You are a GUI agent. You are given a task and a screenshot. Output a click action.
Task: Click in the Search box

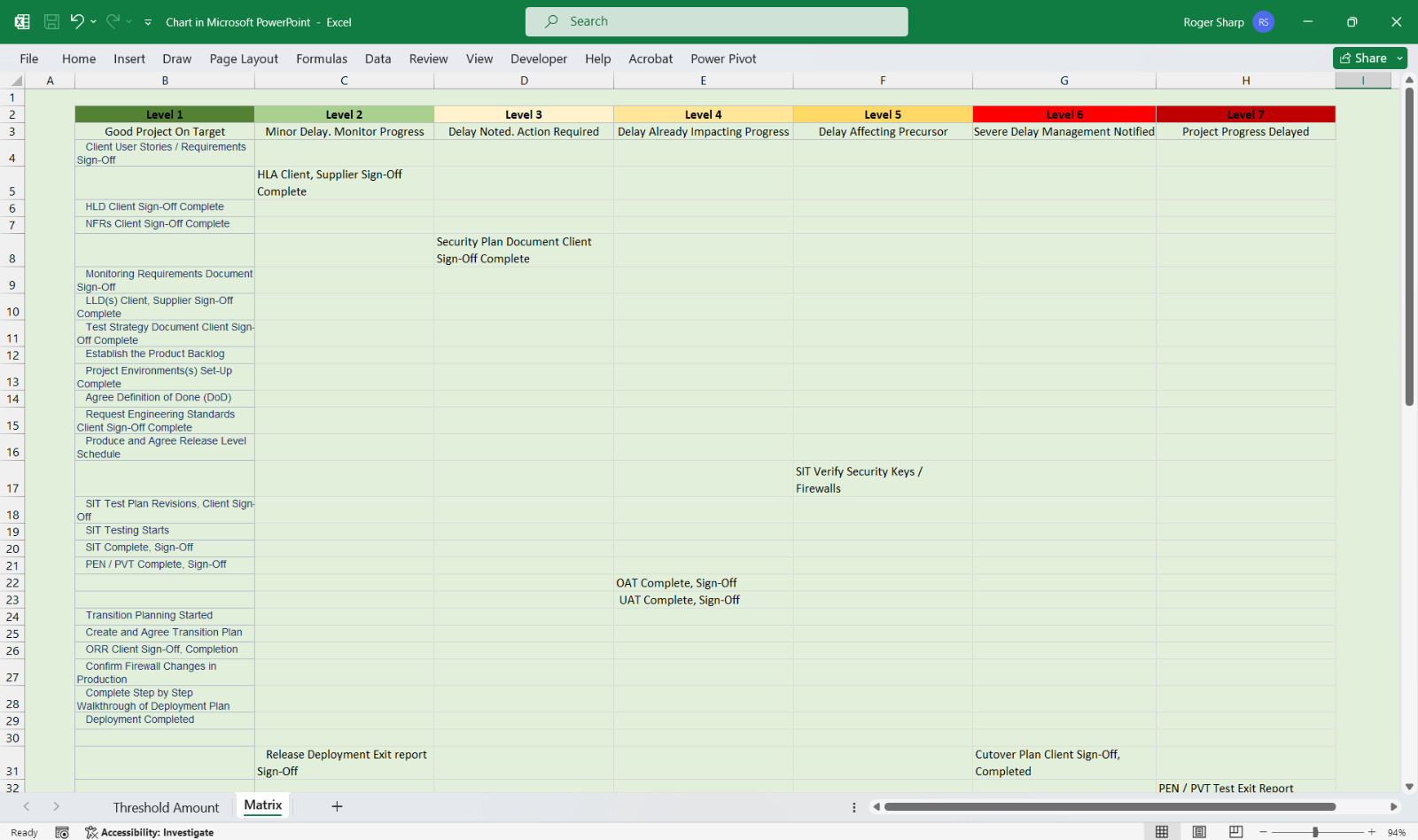coord(716,21)
